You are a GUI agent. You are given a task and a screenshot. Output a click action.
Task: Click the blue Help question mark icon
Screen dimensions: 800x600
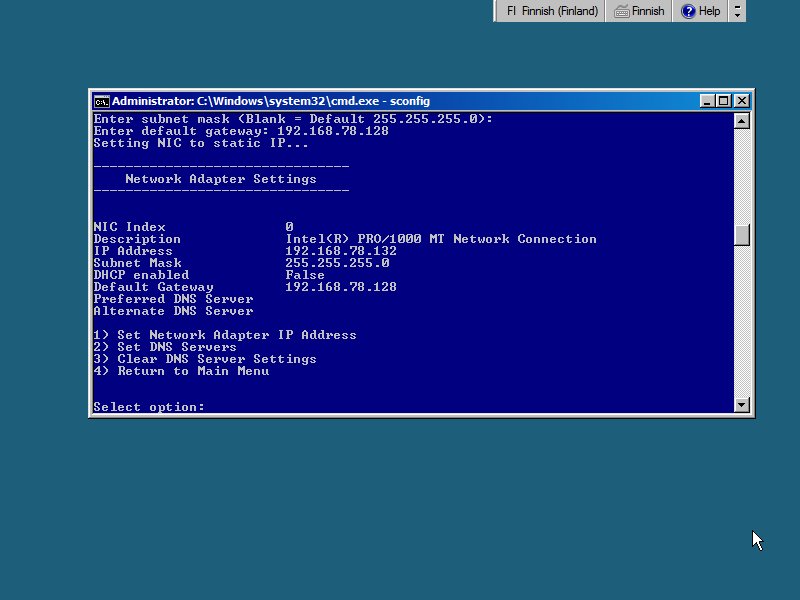click(x=688, y=11)
